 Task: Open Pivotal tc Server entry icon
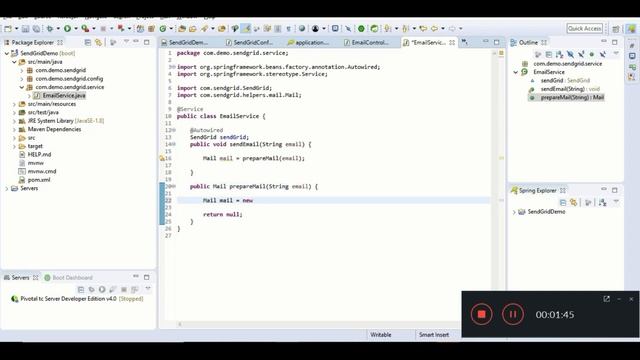(x=15, y=299)
